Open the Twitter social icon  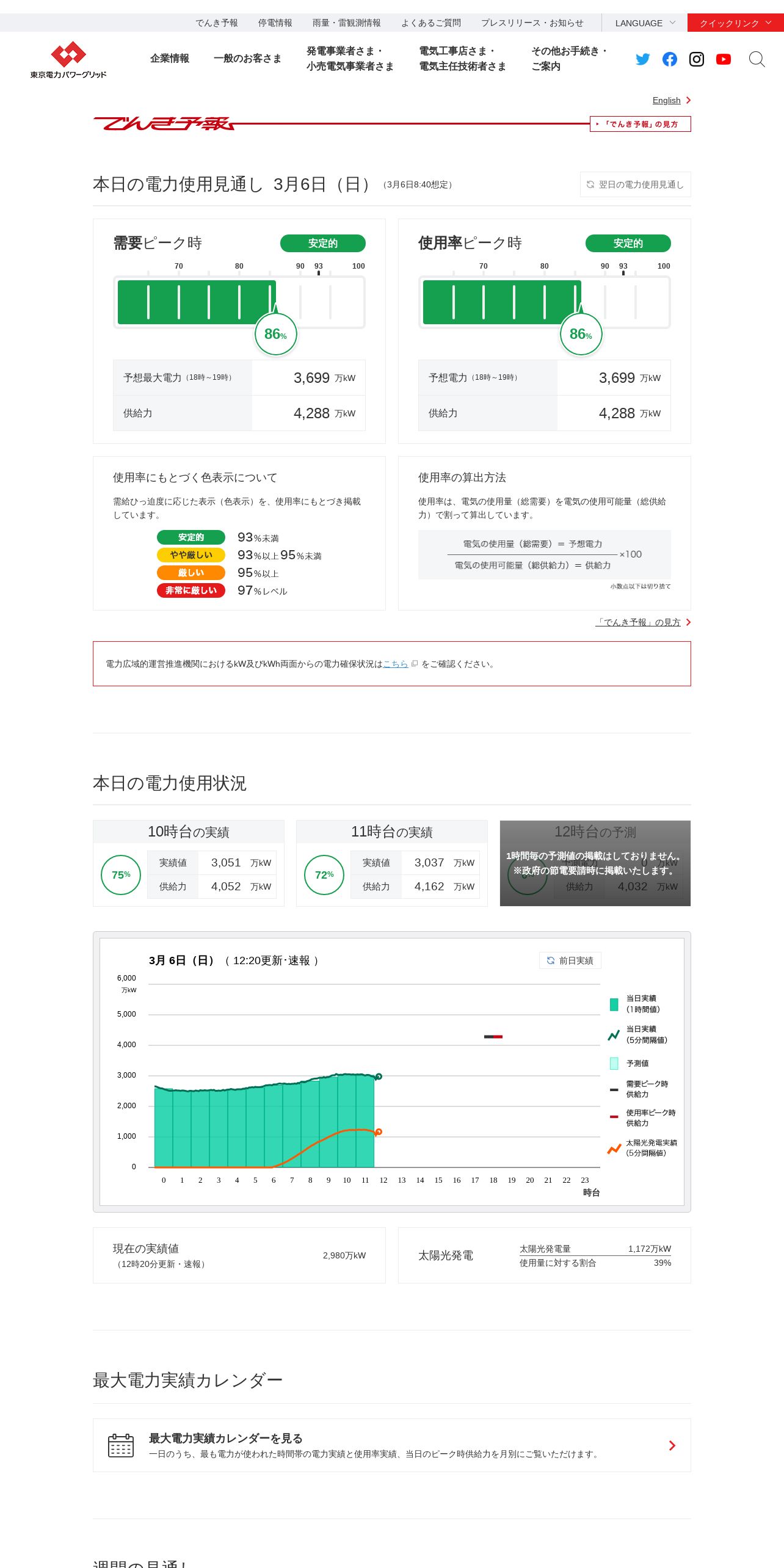[x=642, y=59]
